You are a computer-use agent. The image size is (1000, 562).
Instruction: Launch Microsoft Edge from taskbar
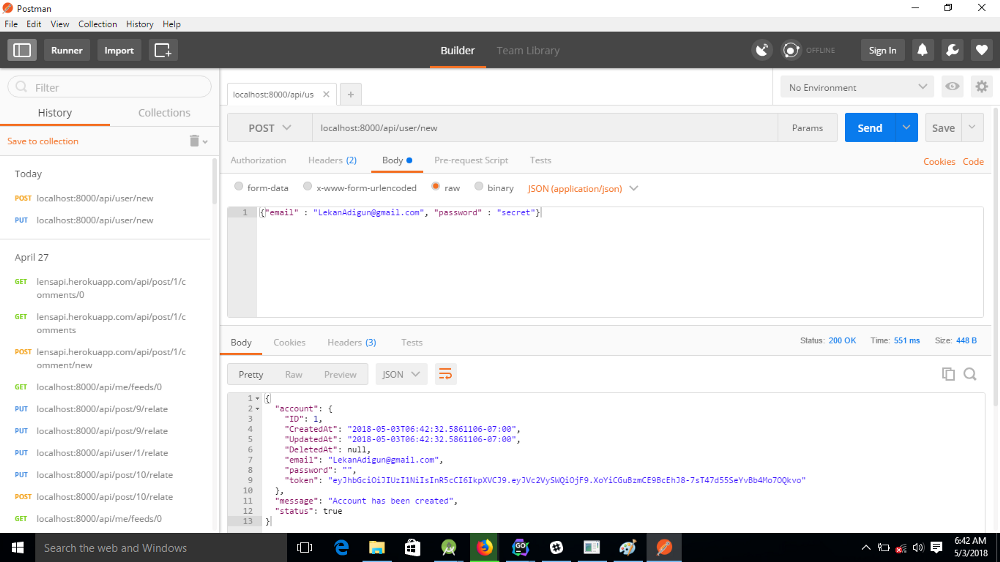click(341, 548)
